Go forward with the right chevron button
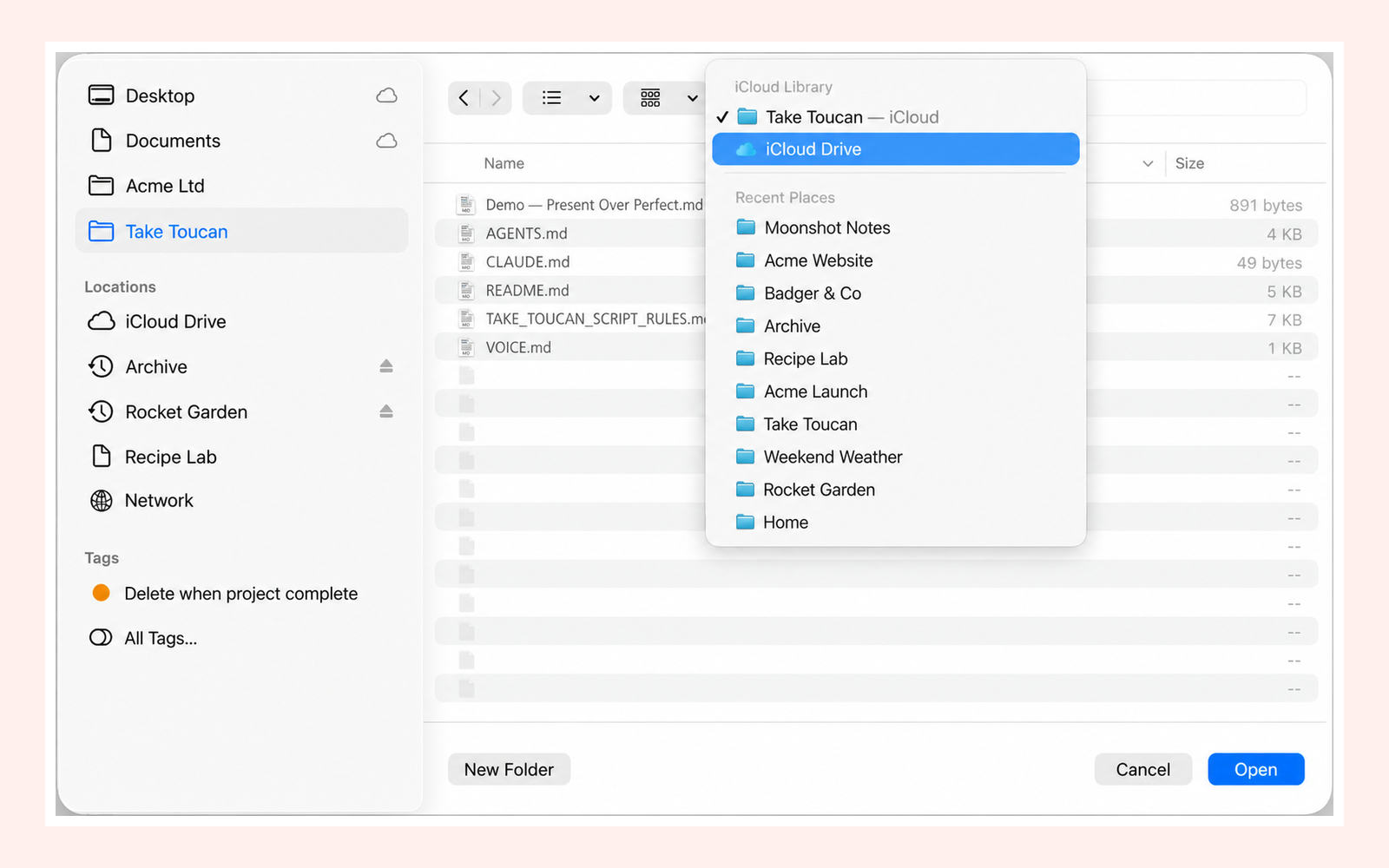This screenshot has width=1389, height=868. pos(496,98)
